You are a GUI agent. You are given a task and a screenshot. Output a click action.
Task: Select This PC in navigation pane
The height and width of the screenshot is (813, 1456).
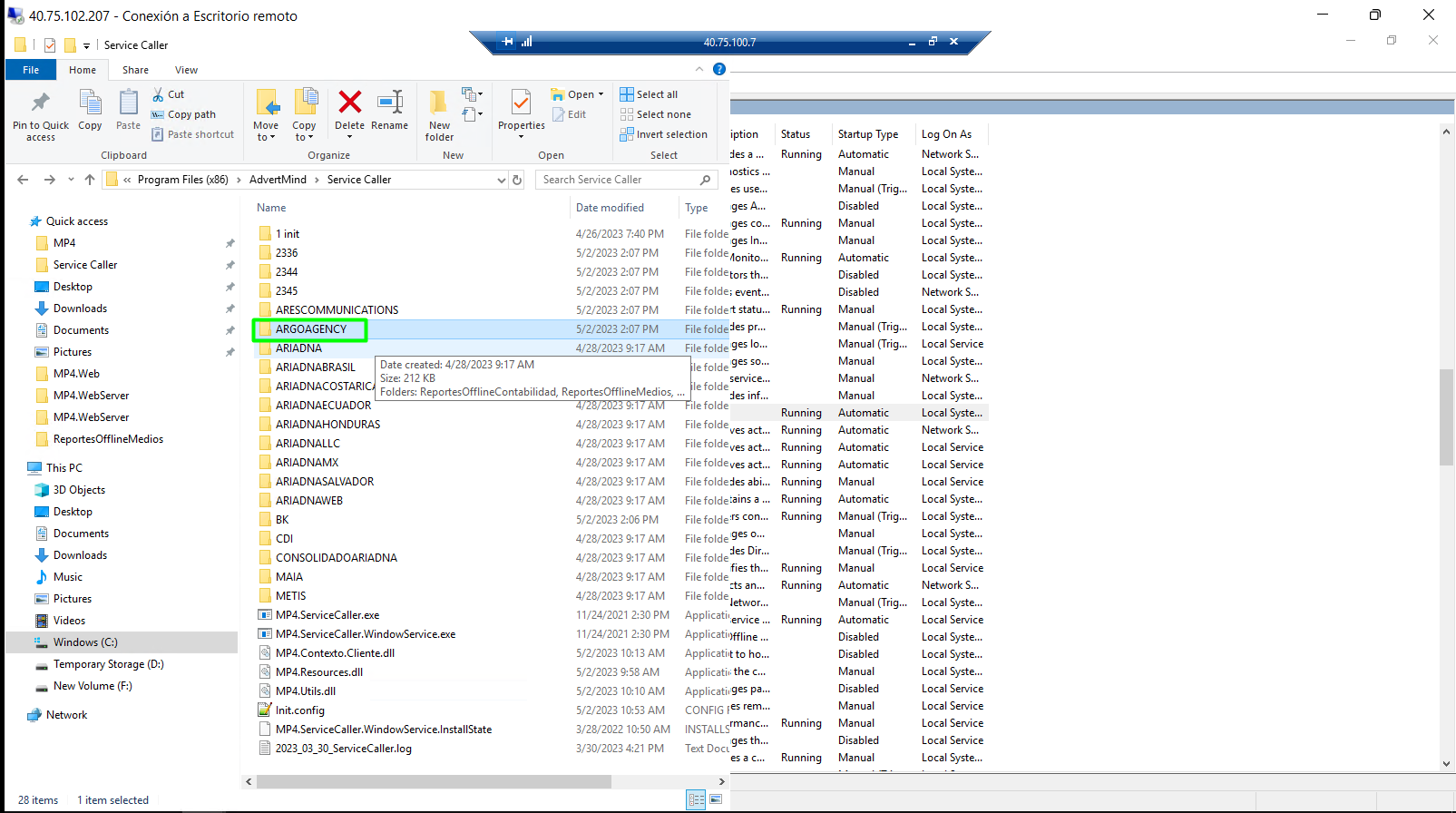[x=64, y=468]
